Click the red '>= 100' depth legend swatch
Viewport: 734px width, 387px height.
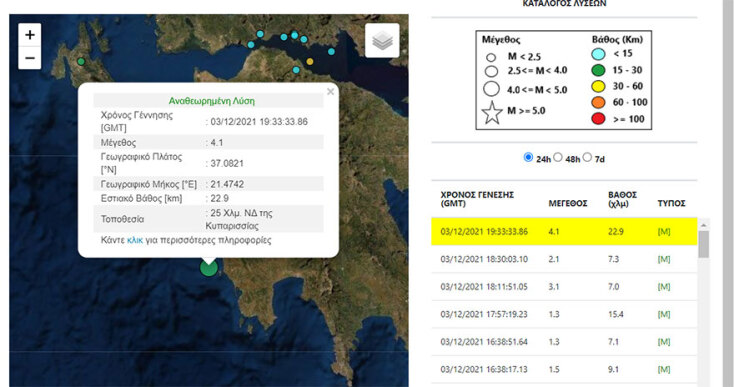tap(598, 118)
